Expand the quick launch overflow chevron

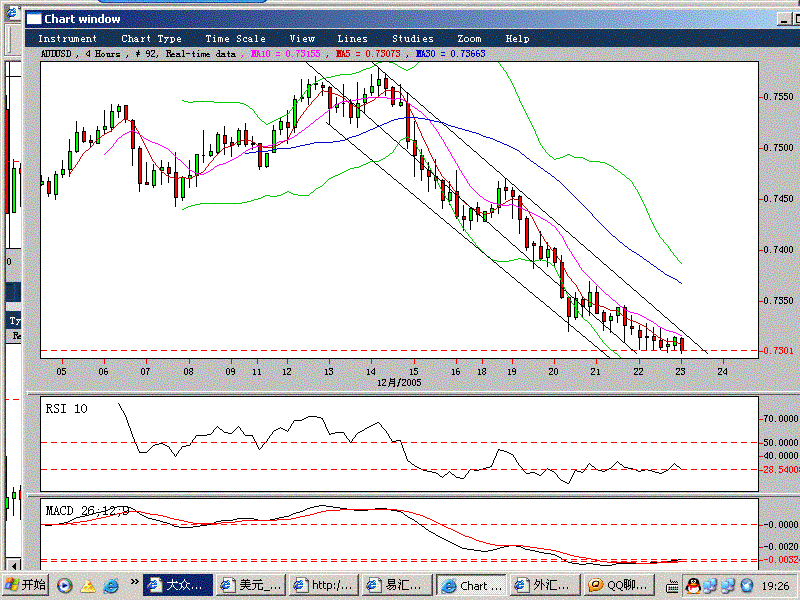click(x=135, y=582)
